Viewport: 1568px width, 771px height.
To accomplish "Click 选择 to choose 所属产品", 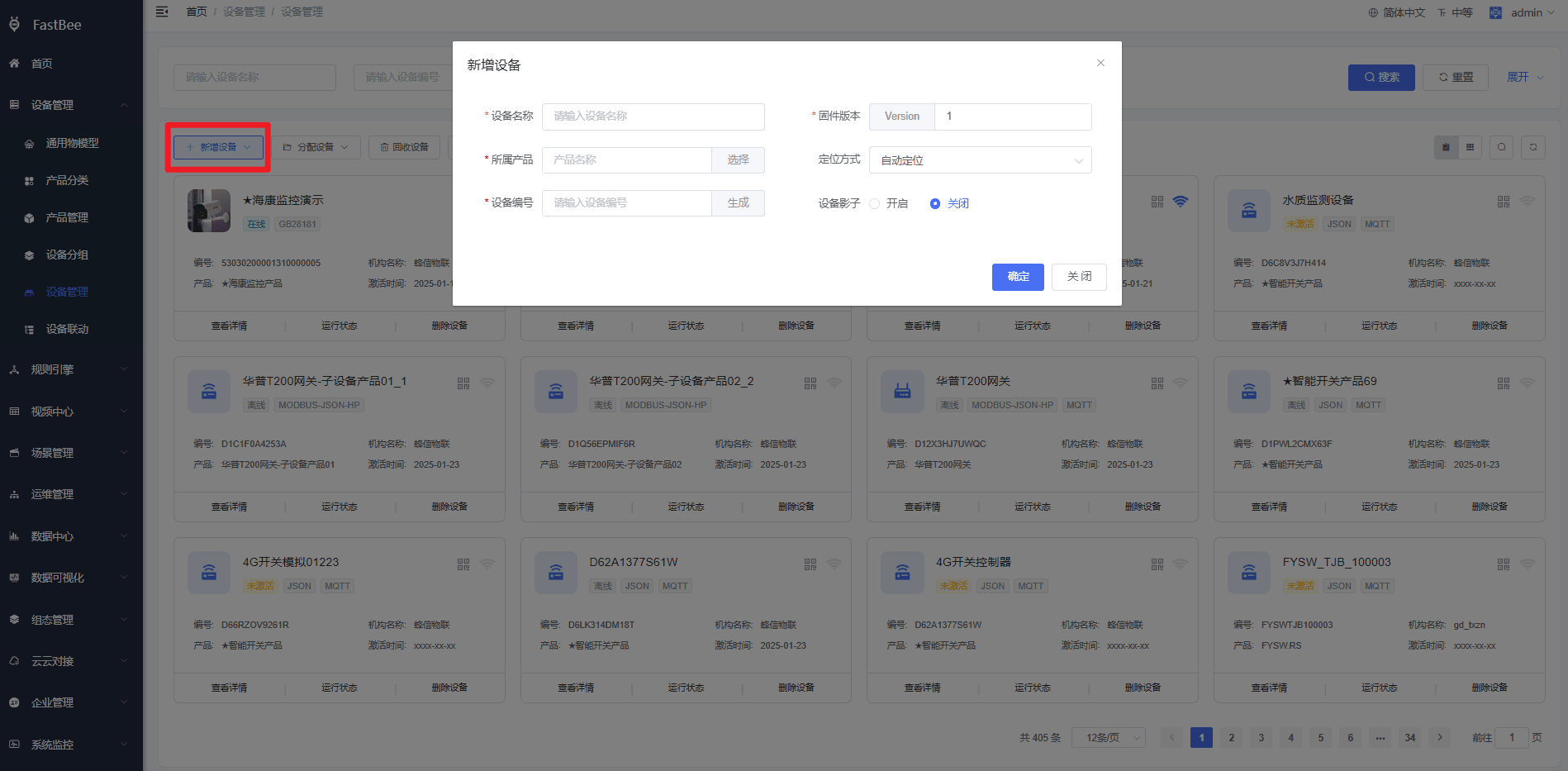I will [738, 159].
